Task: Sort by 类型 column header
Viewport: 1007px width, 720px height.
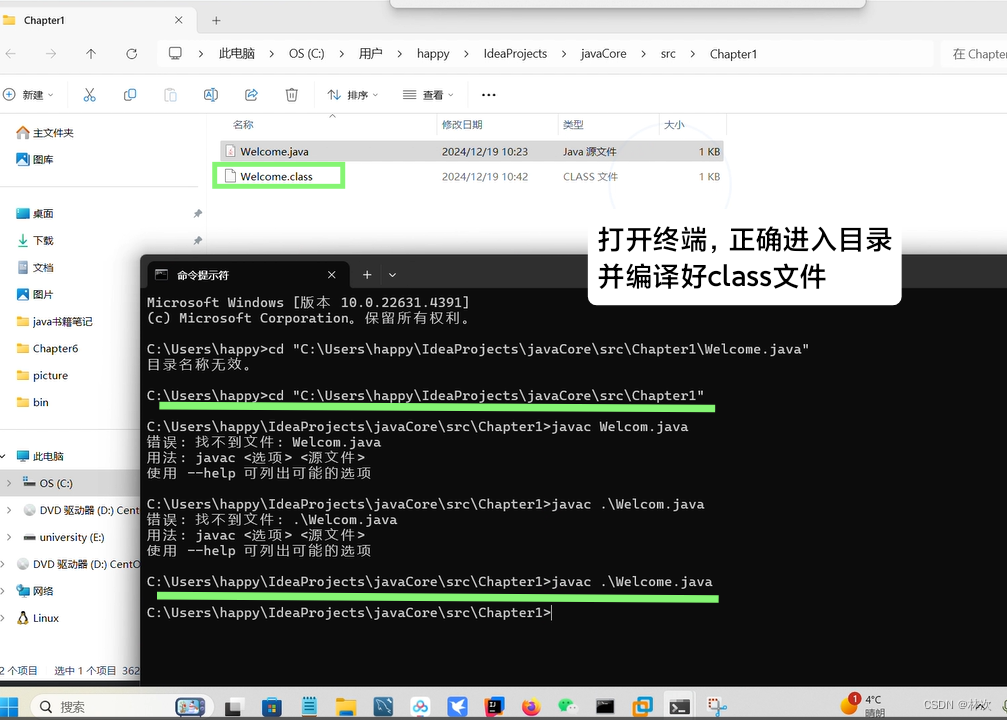Action: click(x=573, y=125)
